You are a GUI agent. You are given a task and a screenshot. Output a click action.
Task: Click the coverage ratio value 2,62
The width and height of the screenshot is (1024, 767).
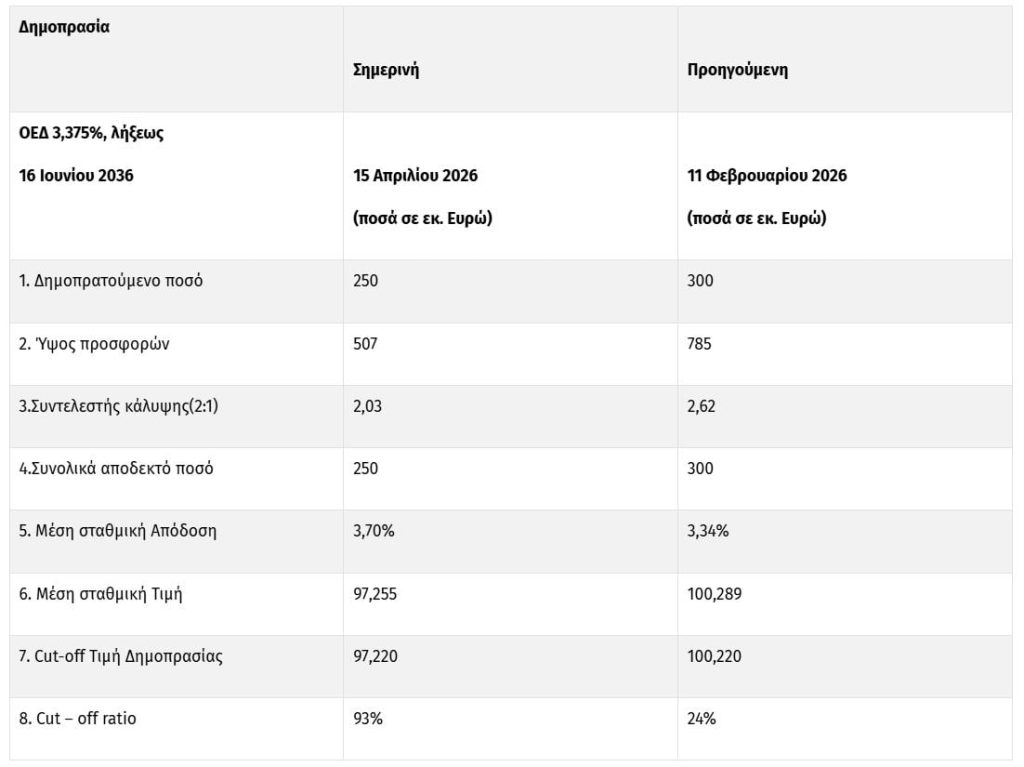coord(702,407)
